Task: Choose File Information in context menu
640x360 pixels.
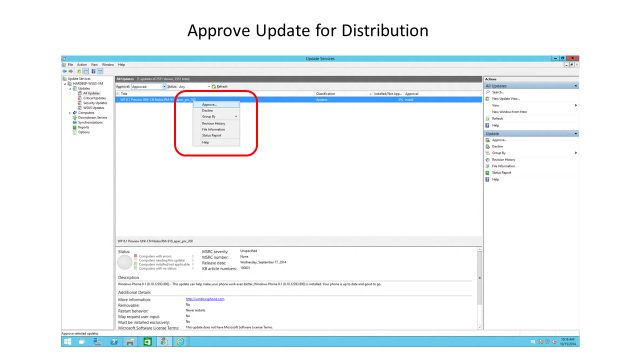Action: [x=216, y=129]
